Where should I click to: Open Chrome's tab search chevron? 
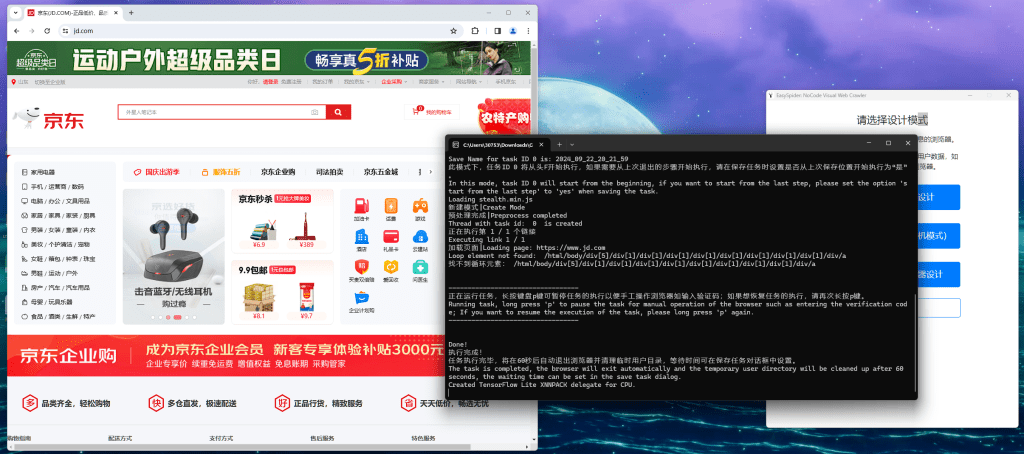[x=16, y=13]
